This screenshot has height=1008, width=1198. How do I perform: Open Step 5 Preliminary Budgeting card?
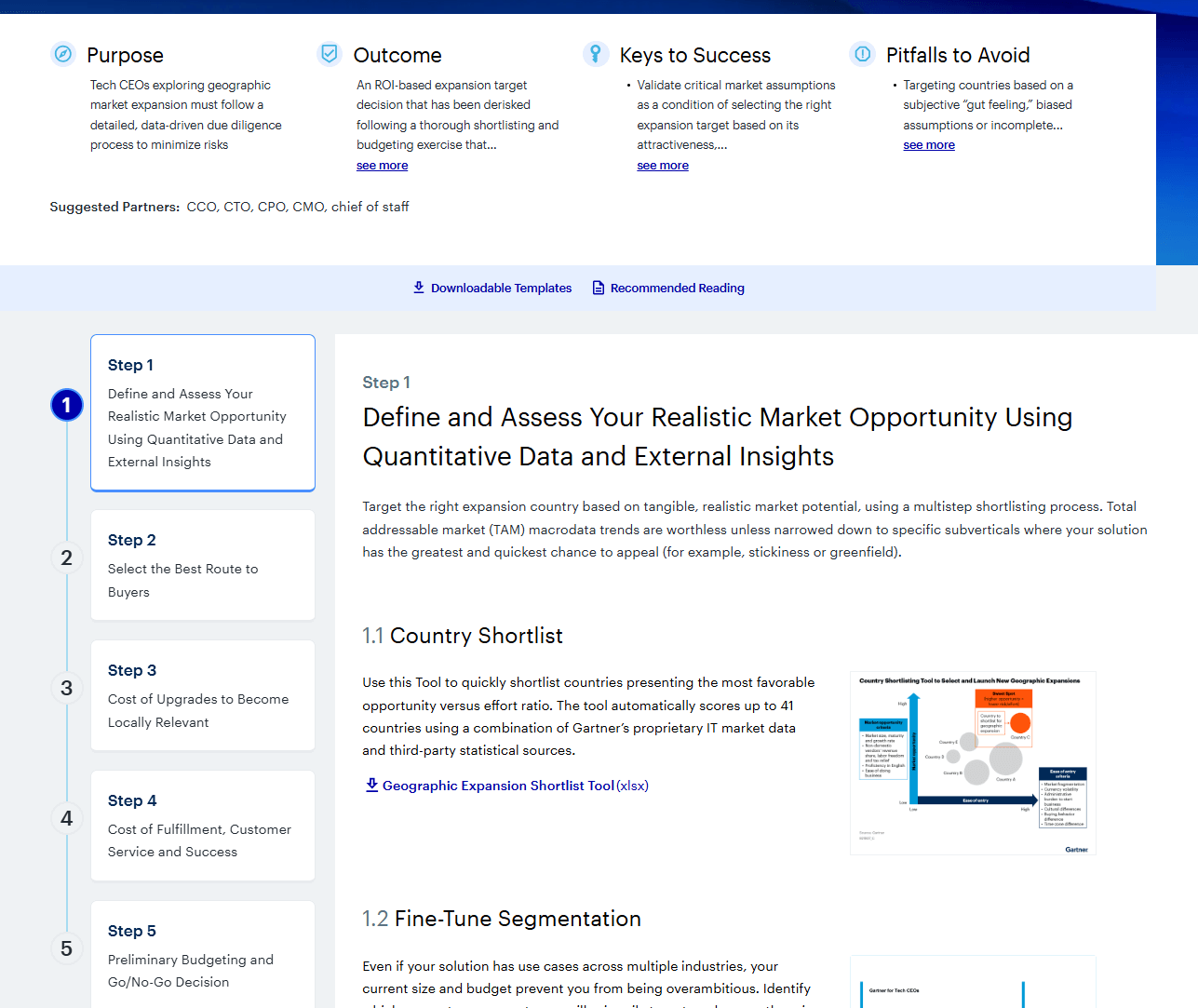pyautogui.click(x=203, y=955)
